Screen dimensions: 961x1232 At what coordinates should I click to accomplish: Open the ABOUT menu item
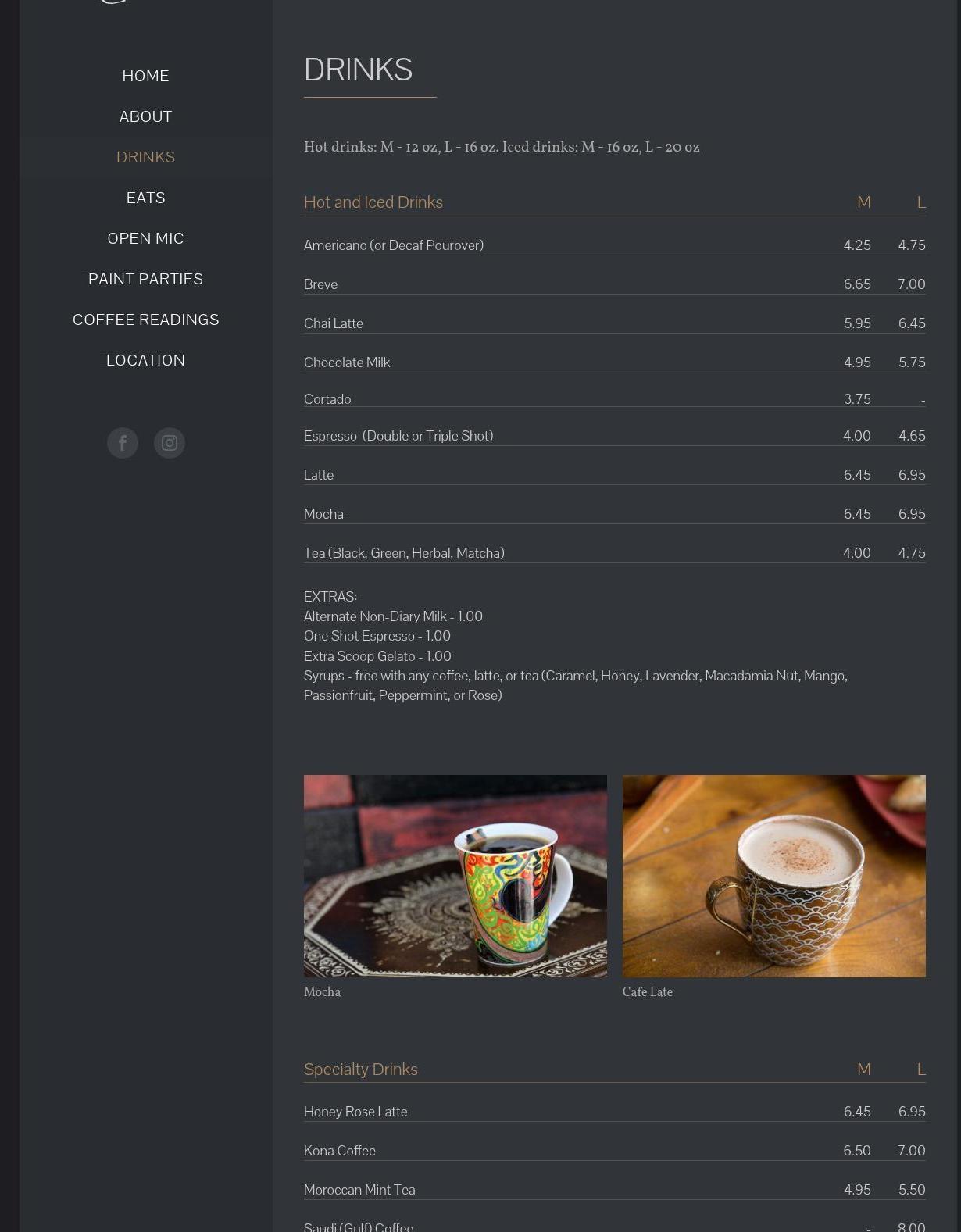[x=146, y=116]
